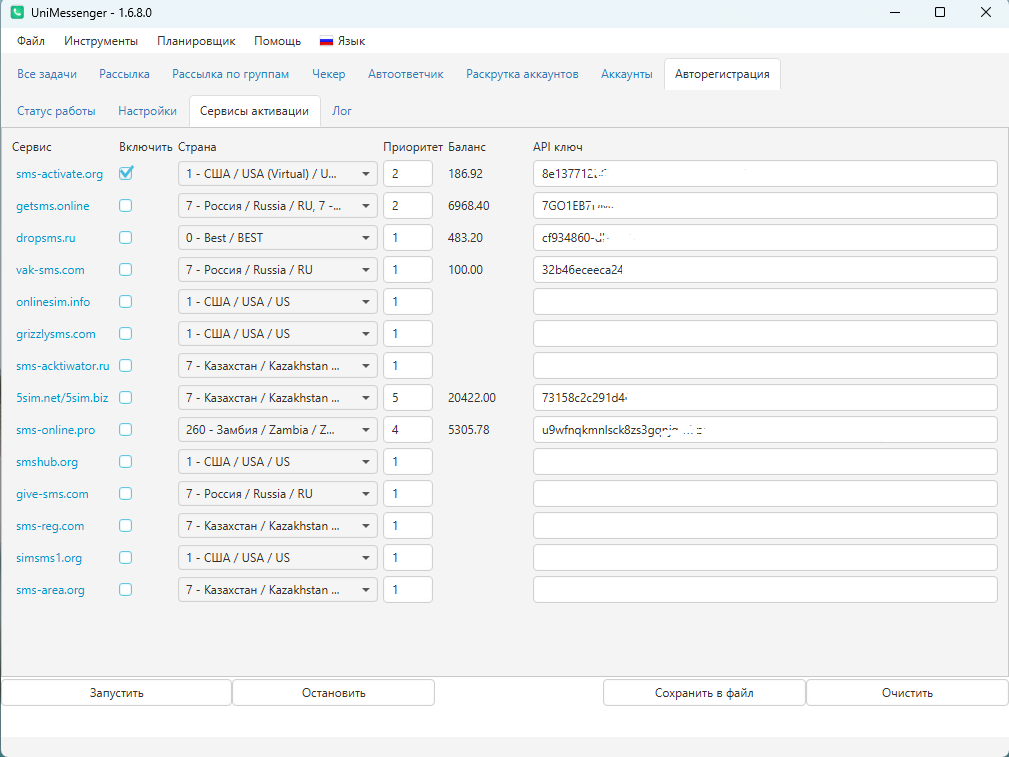Expand give-sms.com country dropdown
The image size is (1009, 757).
tap(277, 494)
